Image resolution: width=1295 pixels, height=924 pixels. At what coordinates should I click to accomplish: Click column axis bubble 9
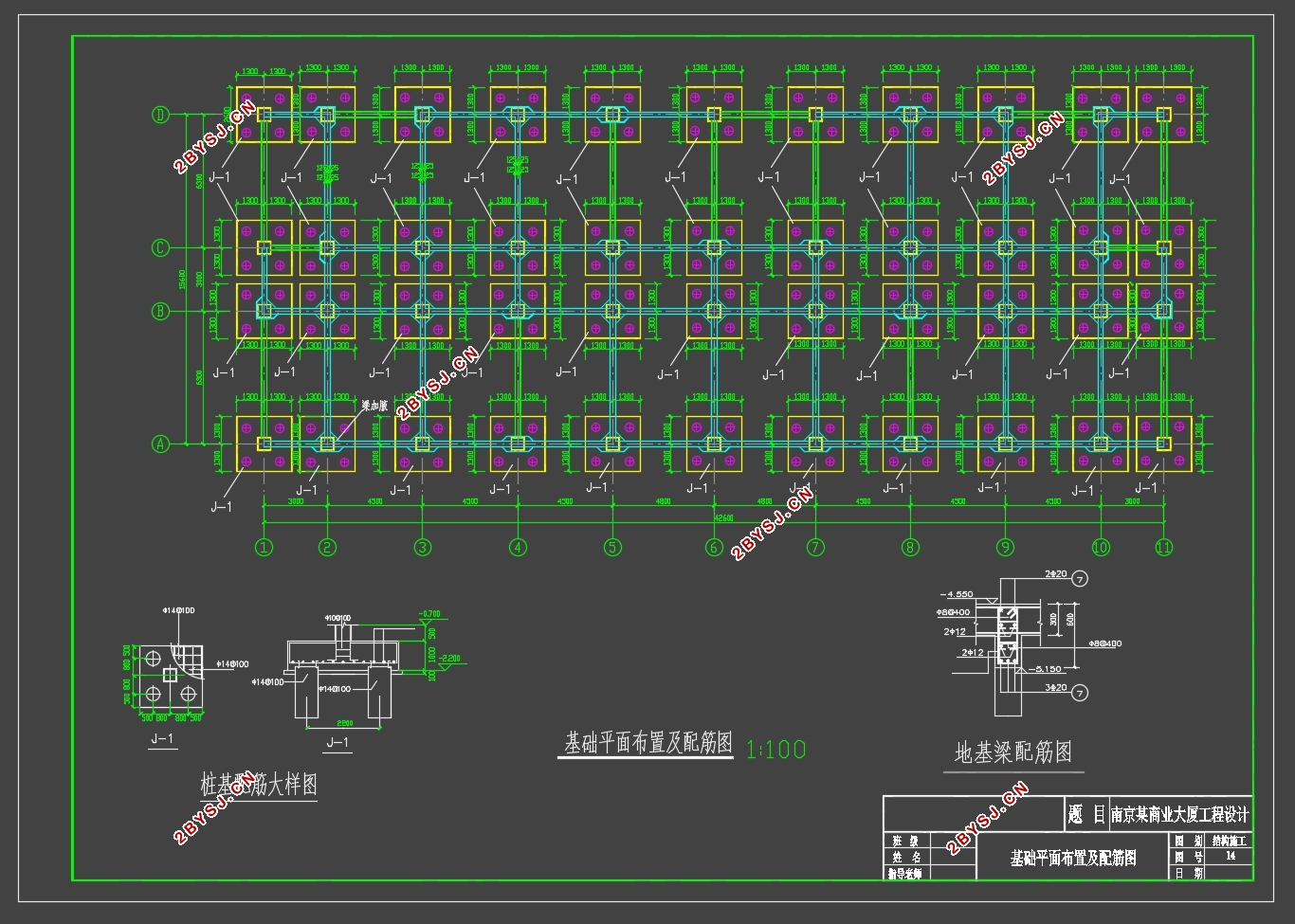coord(1005,547)
